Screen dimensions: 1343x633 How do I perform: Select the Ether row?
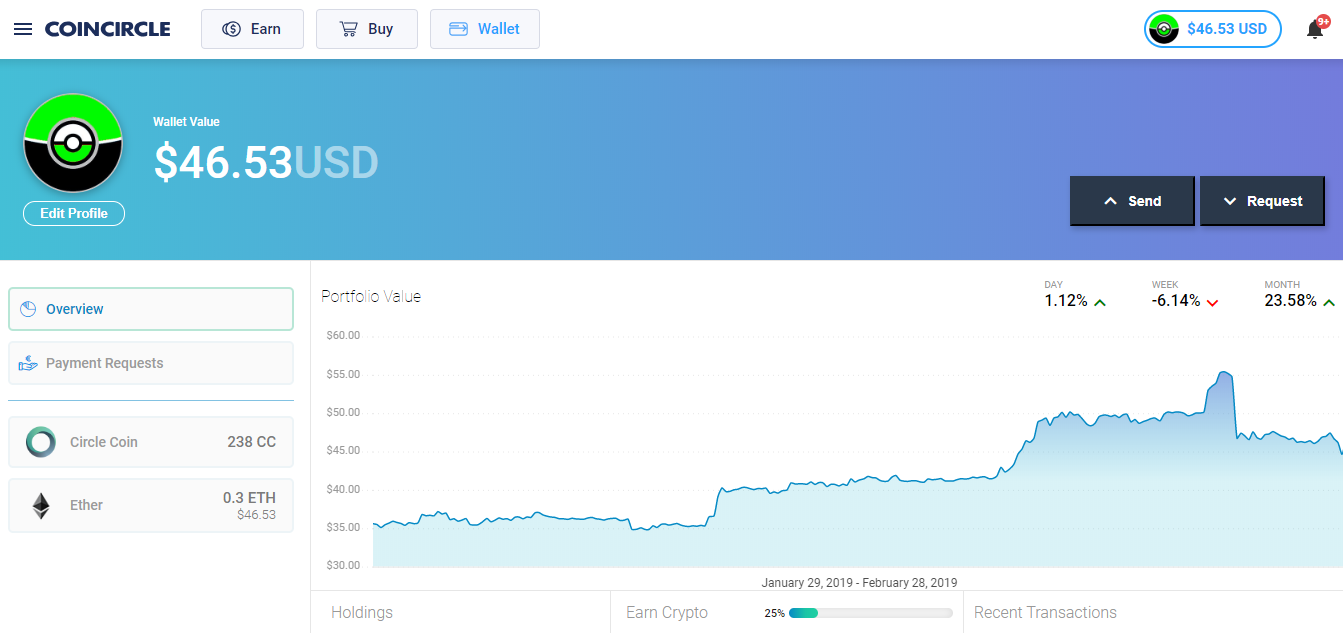151,505
